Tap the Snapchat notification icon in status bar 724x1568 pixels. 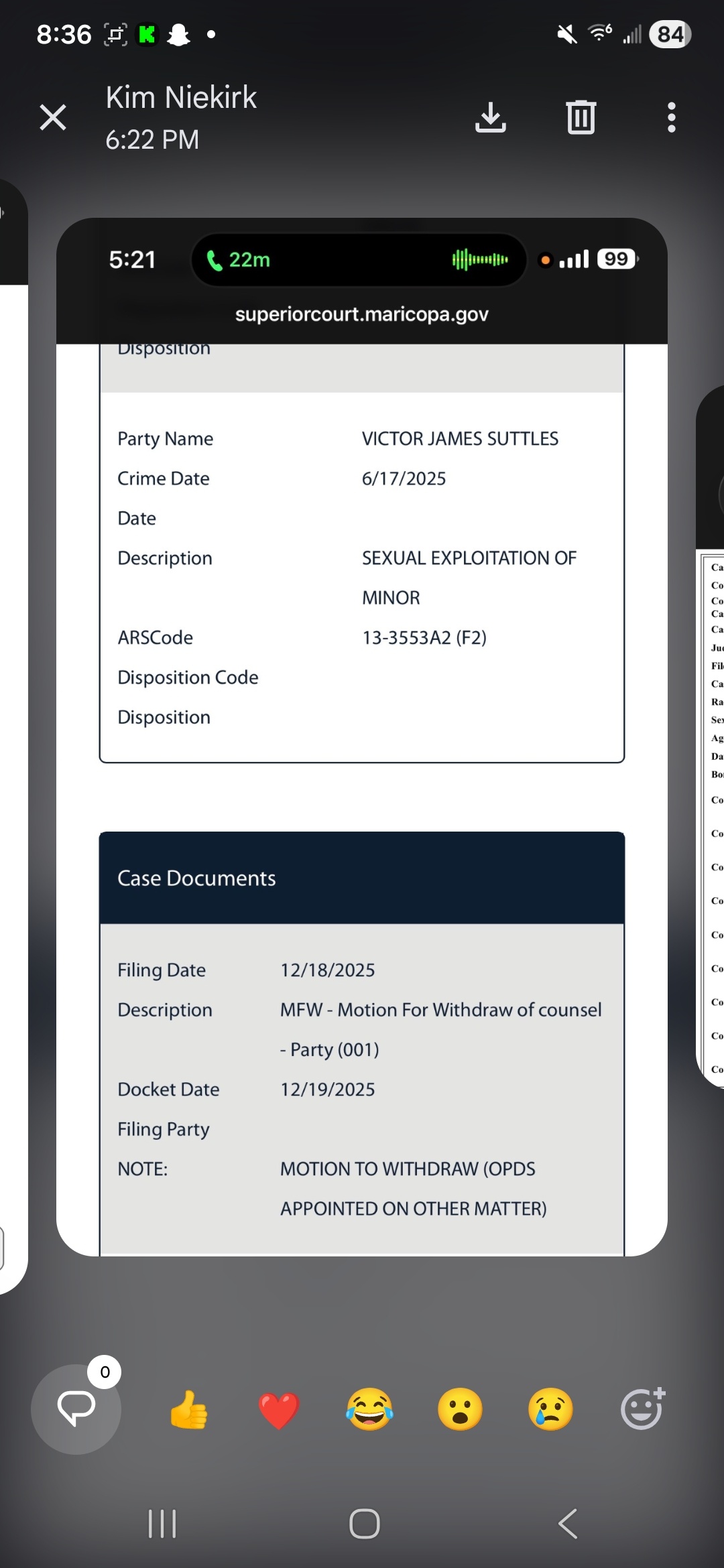(x=178, y=34)
